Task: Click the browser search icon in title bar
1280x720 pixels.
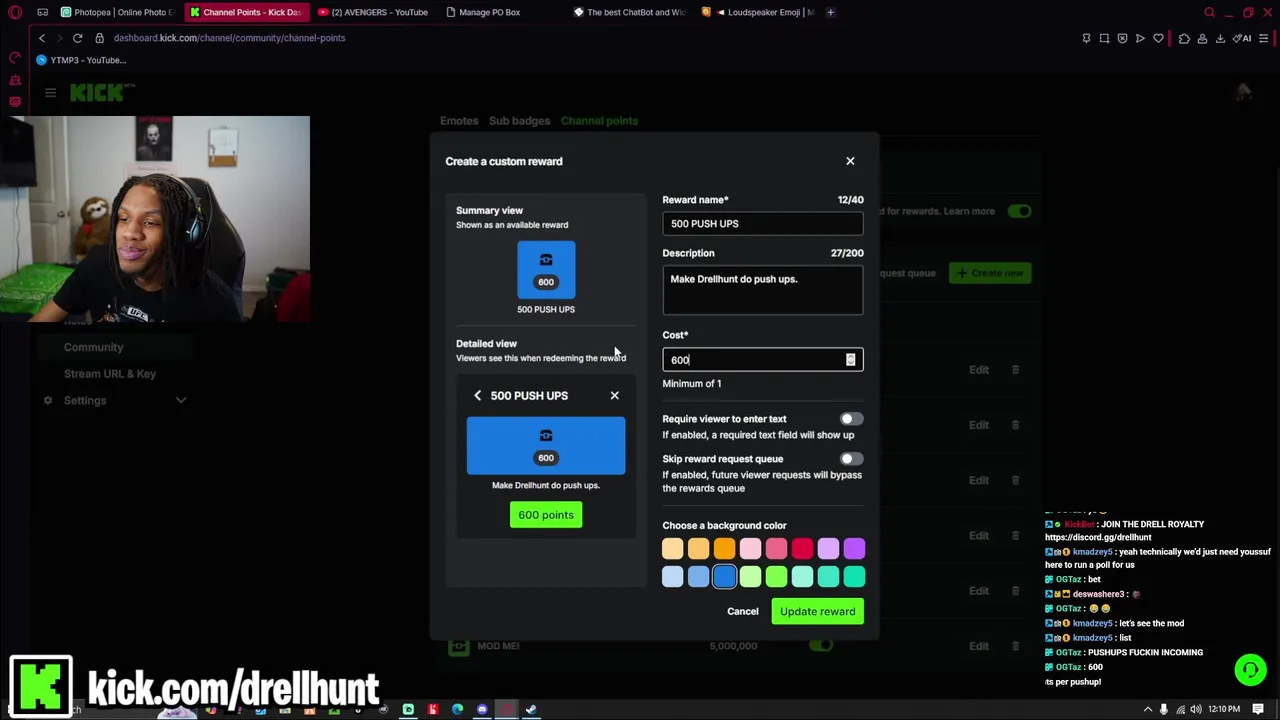Action: pos(1209,12)
